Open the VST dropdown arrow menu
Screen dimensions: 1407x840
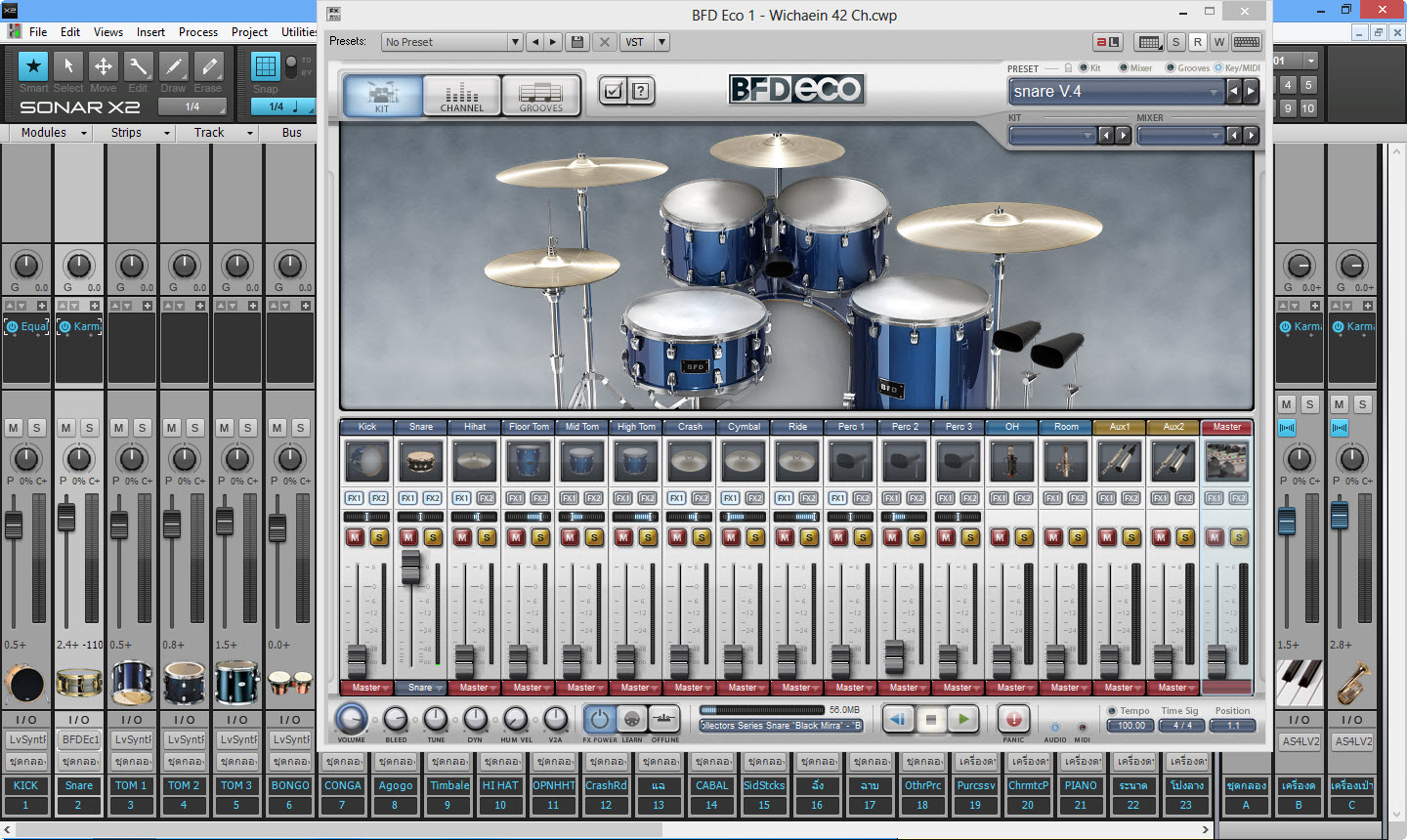pyautogui.click(x=661, y=42)
